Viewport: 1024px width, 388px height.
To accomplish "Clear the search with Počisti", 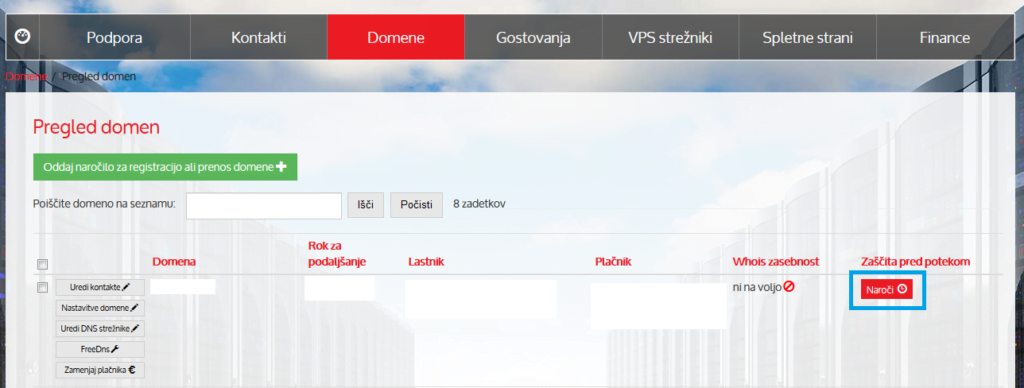I will 417,204.
